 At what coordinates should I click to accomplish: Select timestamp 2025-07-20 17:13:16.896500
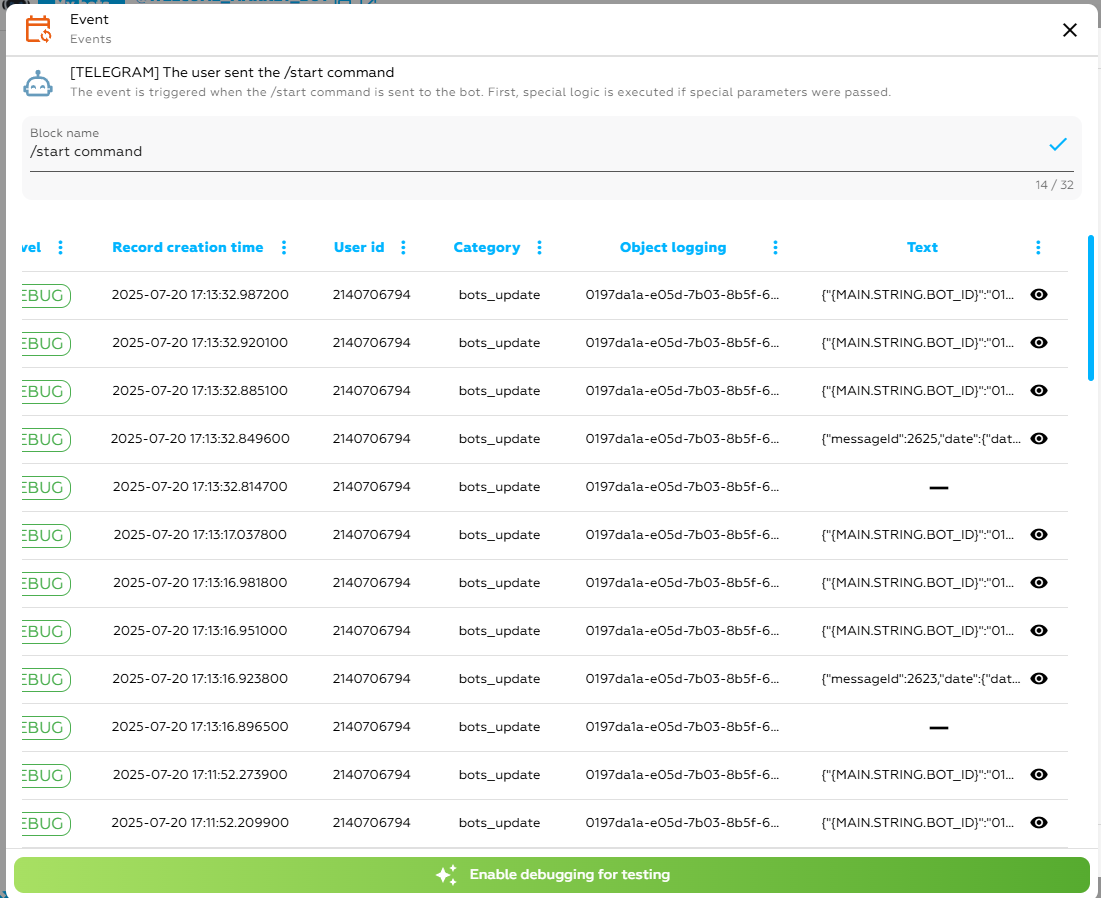[200, 727]
